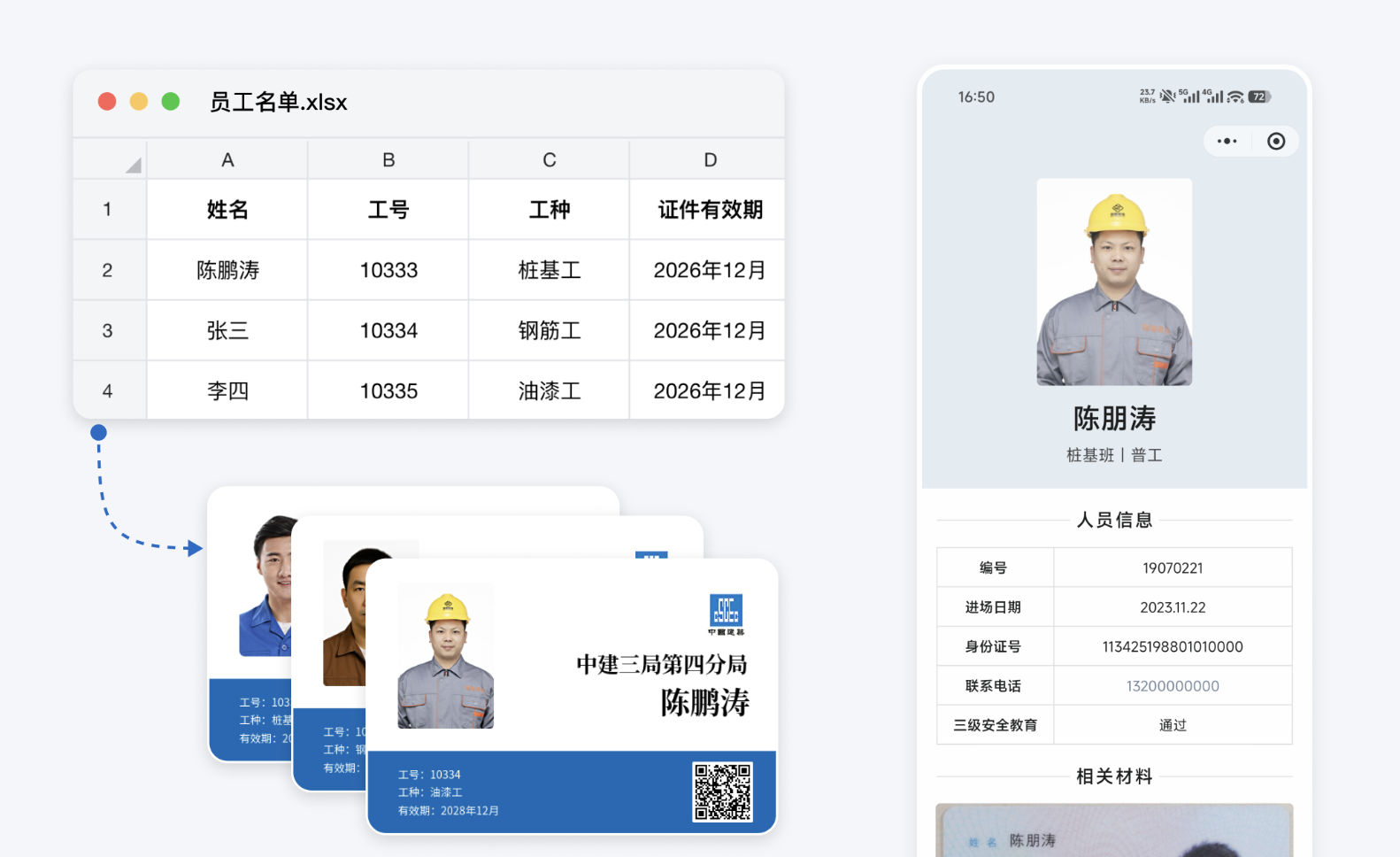This screenshot has width=1400, height=857.
Task: Select column D header
Action: click(708, 159)
